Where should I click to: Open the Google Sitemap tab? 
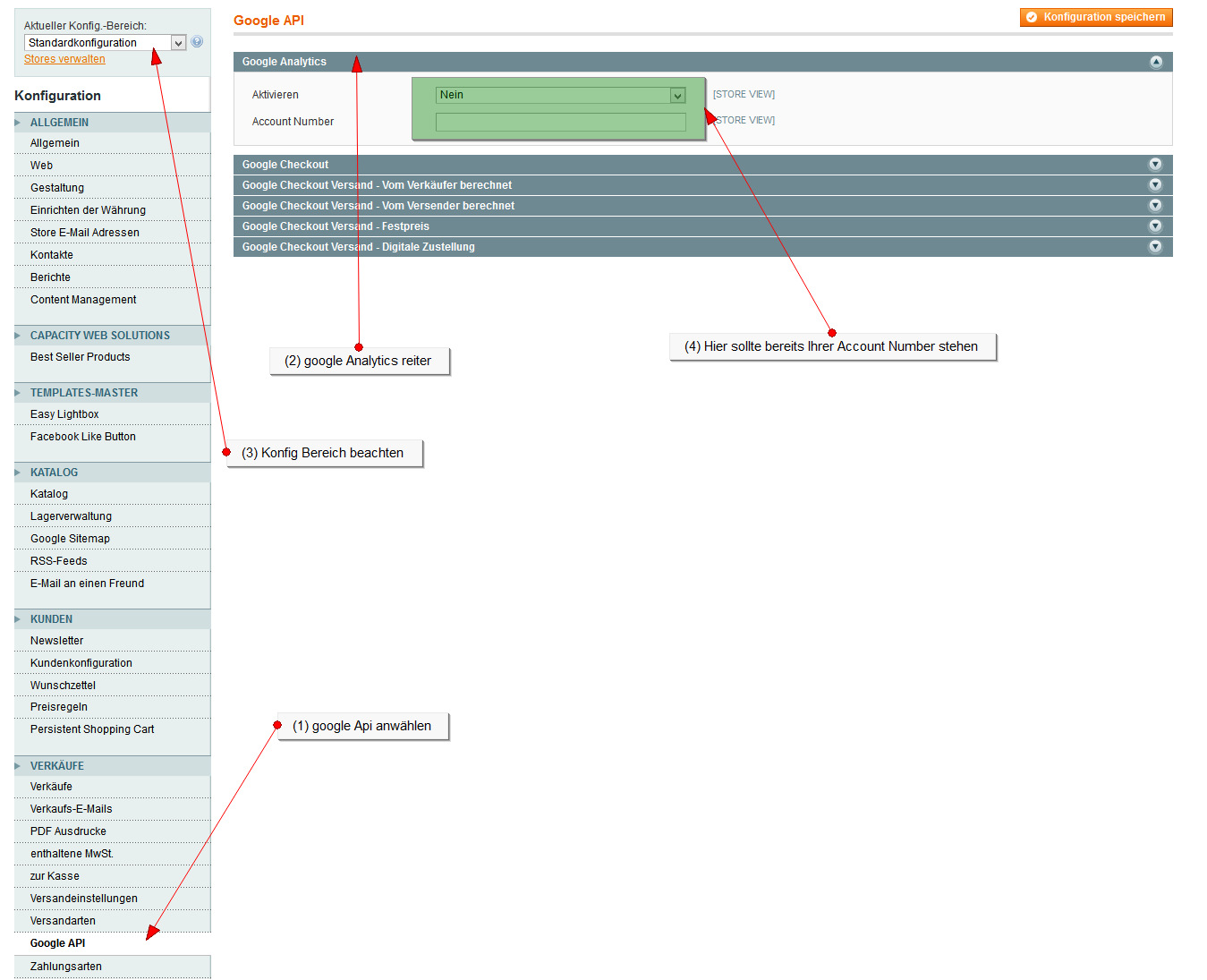(x=112, y=539)
